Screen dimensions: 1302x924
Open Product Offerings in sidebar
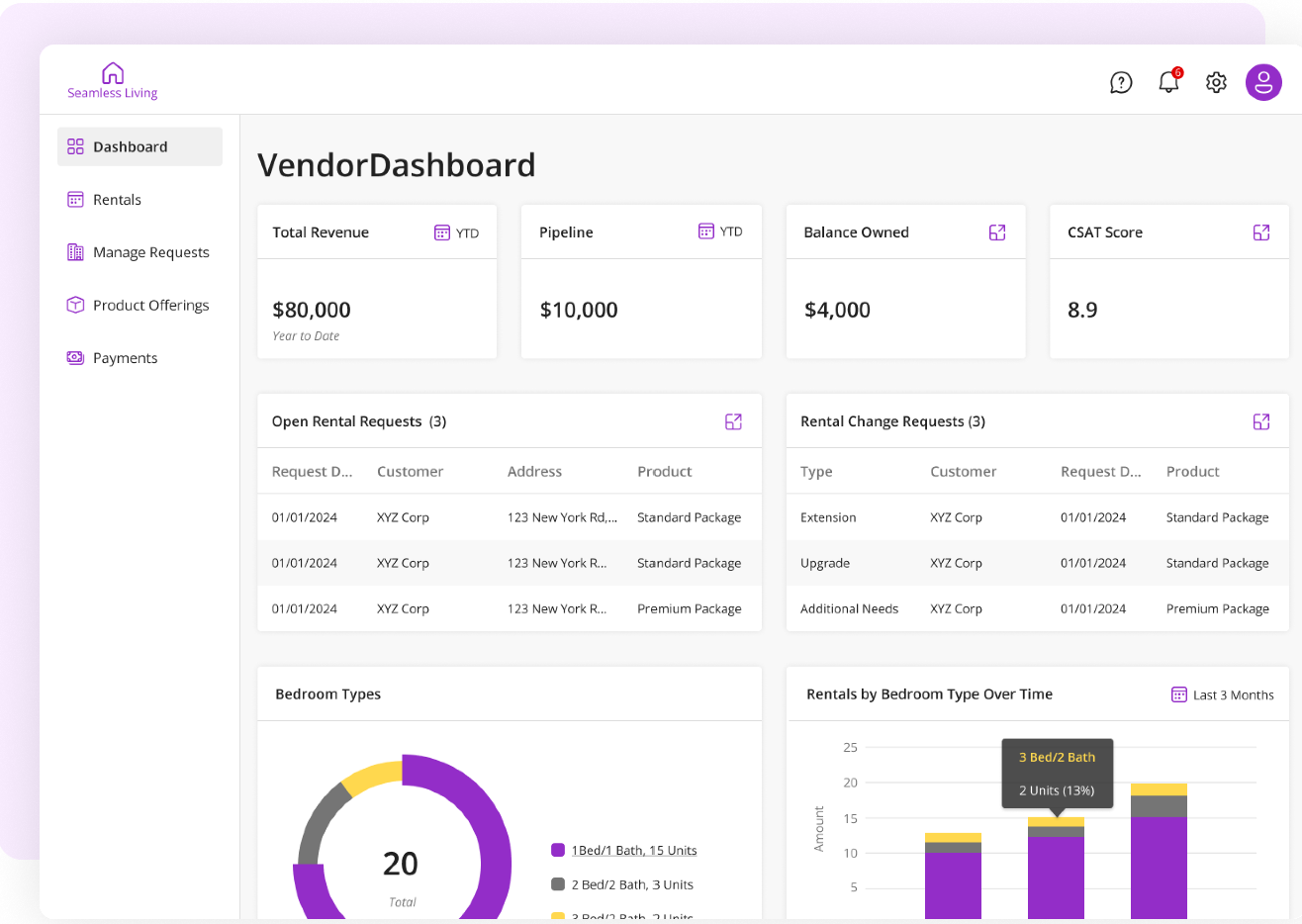[150, 306]
